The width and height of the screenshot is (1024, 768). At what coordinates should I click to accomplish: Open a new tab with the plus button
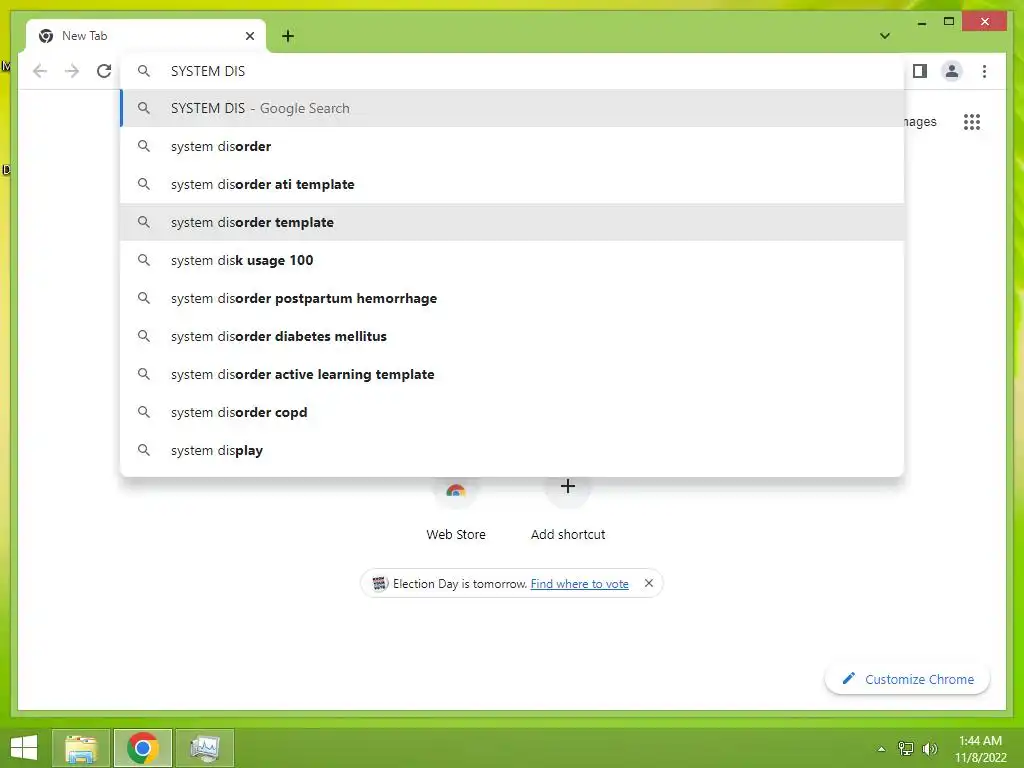pos(288,36)
